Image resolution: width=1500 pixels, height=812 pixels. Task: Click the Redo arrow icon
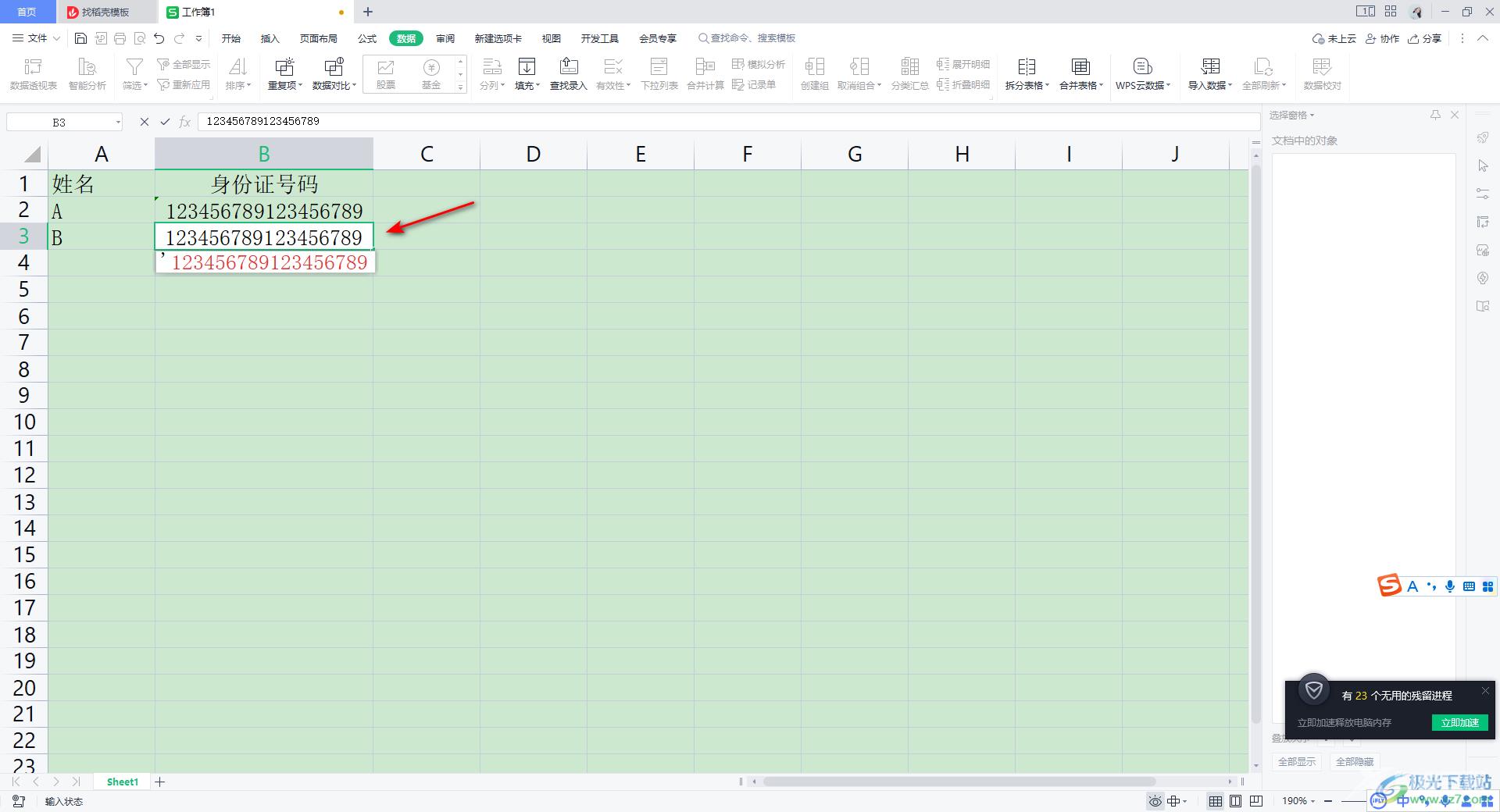pyautogui.click(x=179, y=38)
